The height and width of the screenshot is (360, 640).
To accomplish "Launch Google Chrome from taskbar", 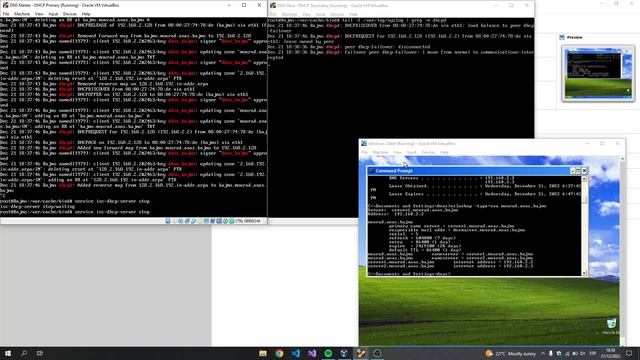I will pyautogui.click(x=279, y=353).
